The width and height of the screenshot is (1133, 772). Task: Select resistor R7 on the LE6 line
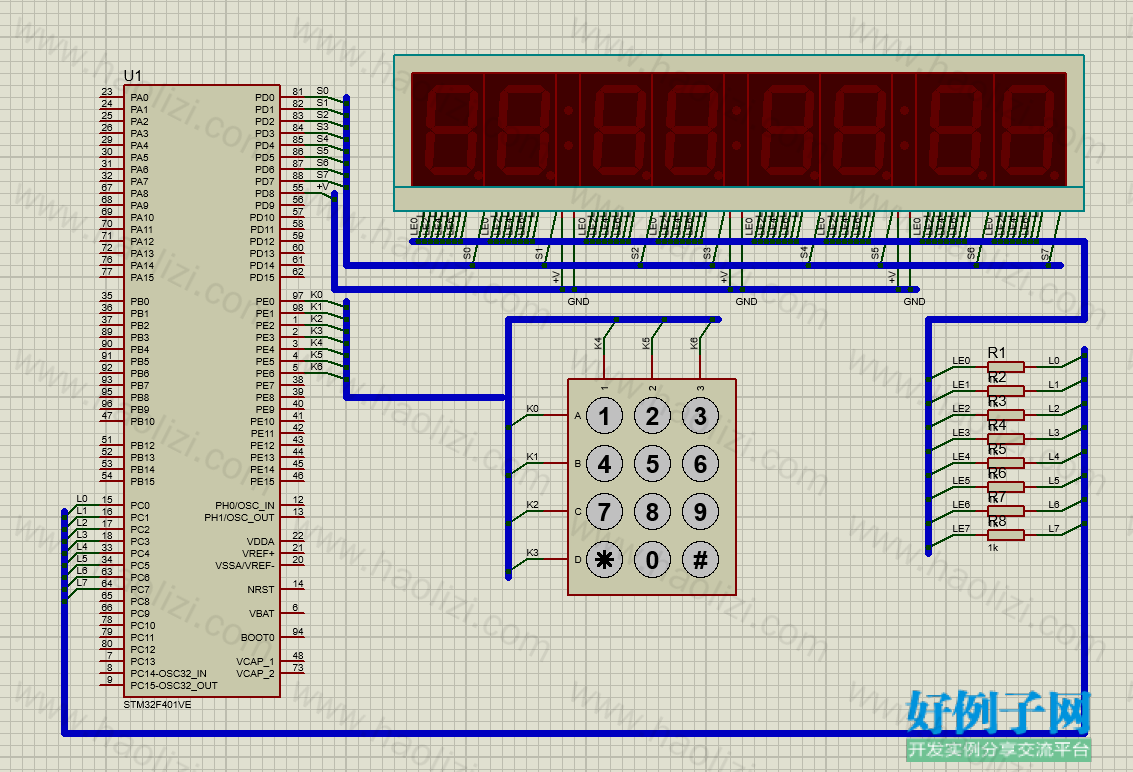pyautogui.click(x=1005, y=510)
